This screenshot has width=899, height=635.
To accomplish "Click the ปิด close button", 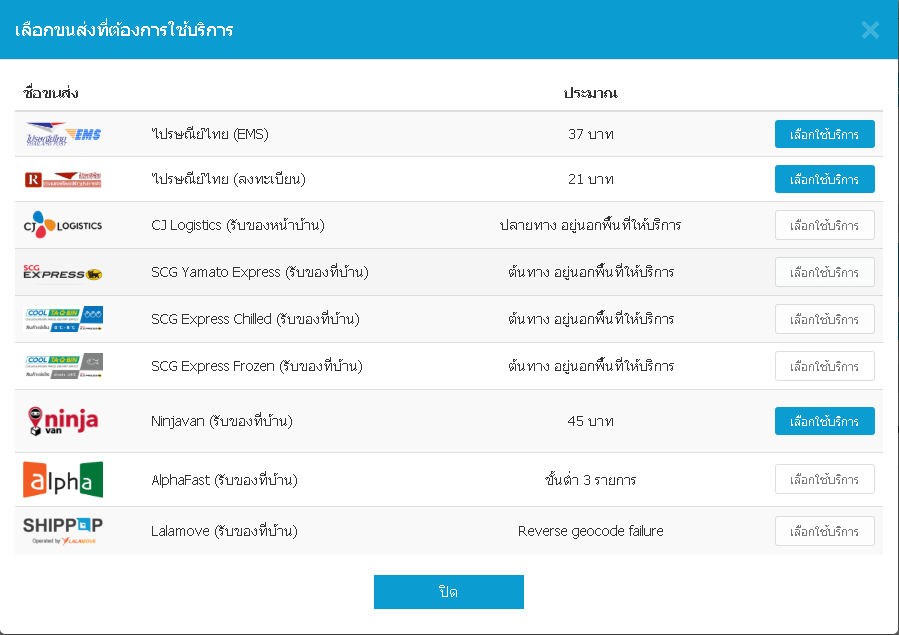I will pyautogui.click(x=448, y=592).
